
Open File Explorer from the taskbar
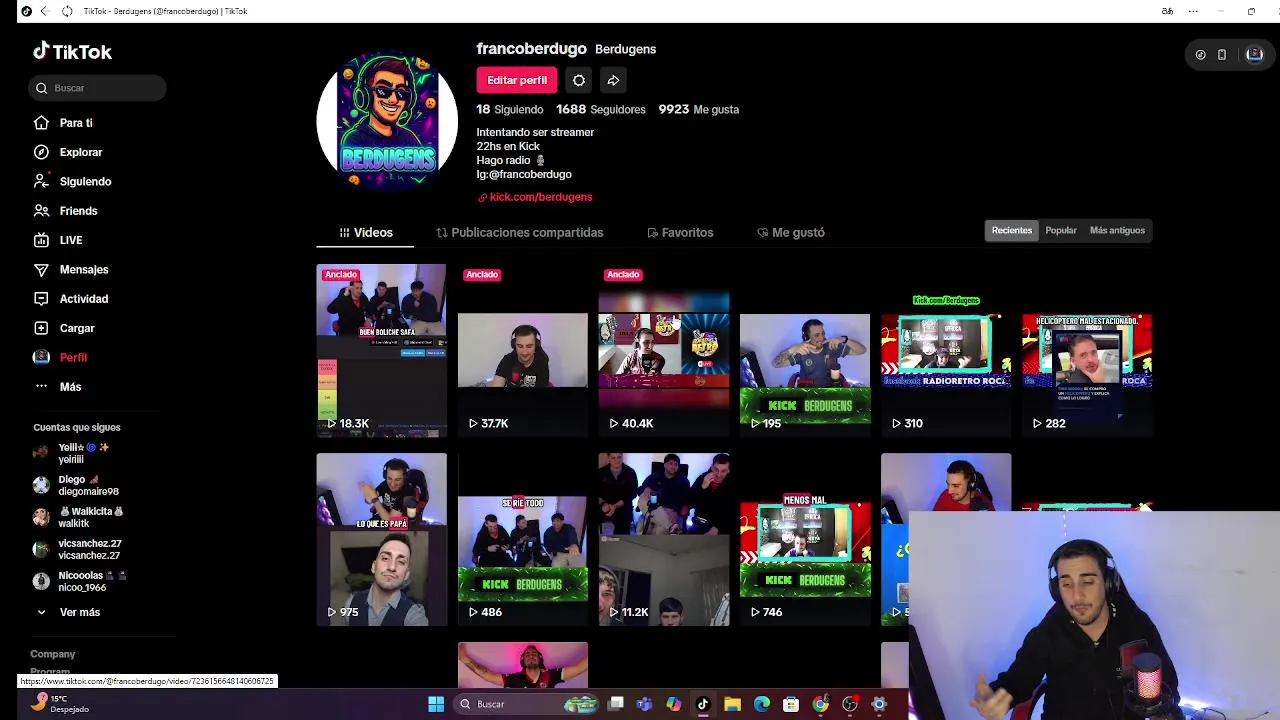pyautogui.click(x=732, y=704)
